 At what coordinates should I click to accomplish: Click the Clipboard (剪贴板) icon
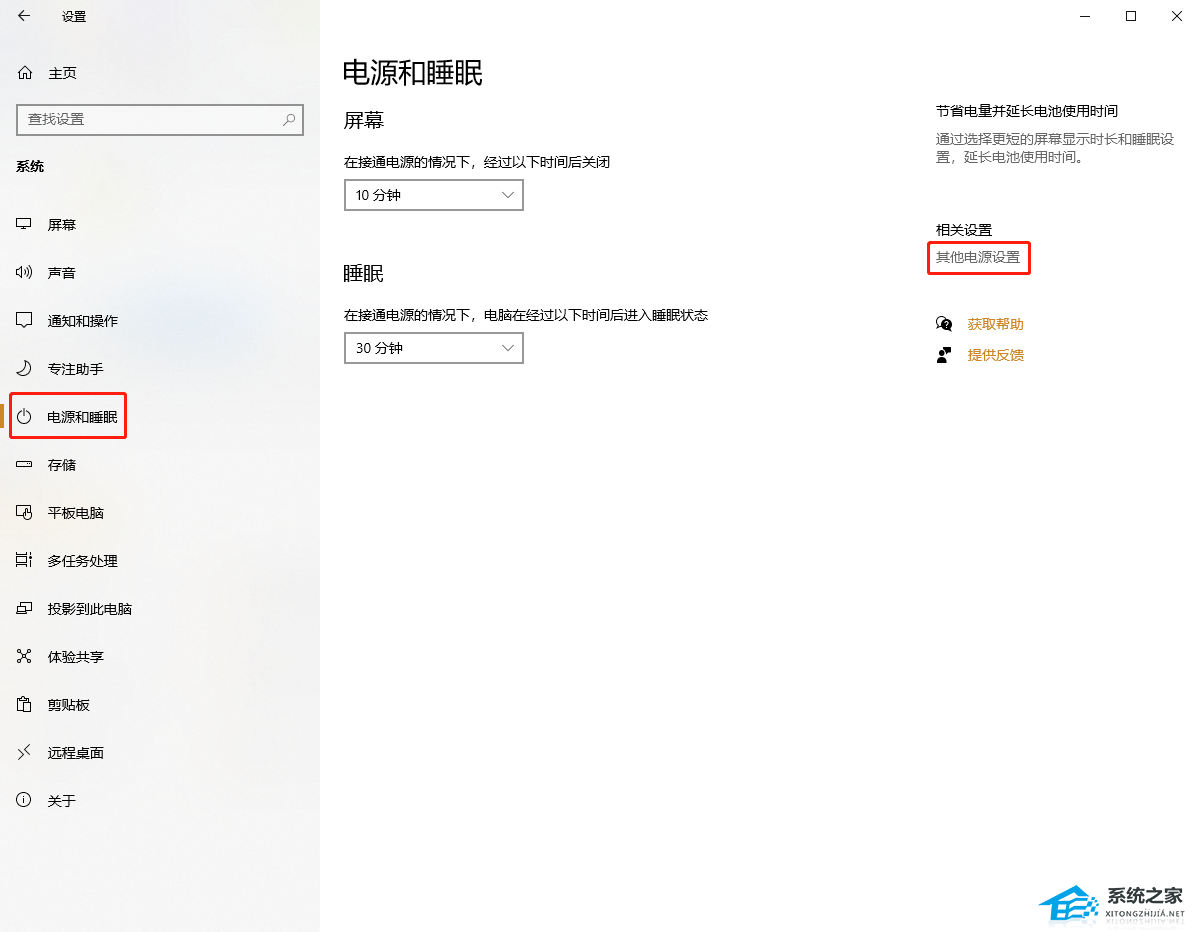click(25, 705)
